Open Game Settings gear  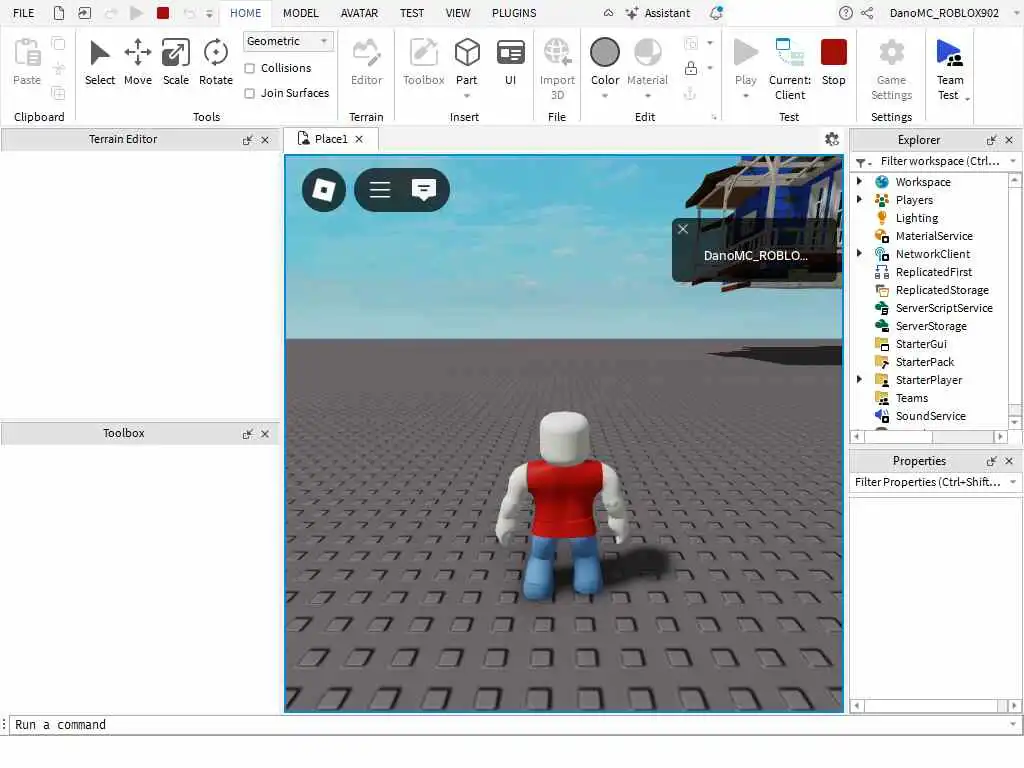(x=891, y=53)
